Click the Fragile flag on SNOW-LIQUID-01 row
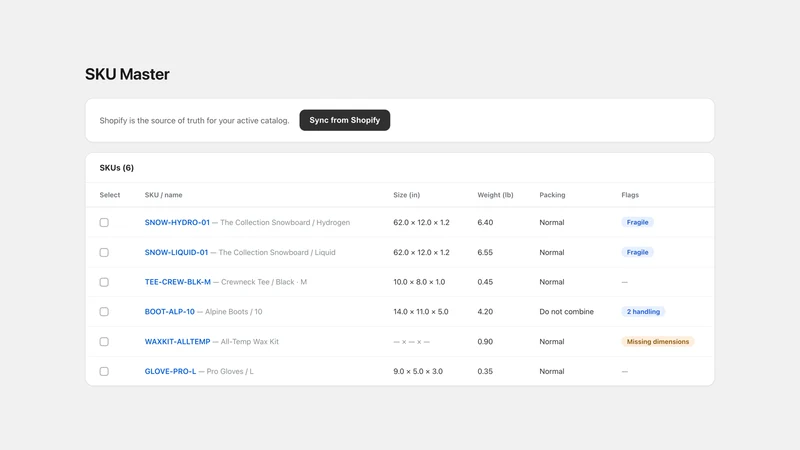 tap(637, 253)
